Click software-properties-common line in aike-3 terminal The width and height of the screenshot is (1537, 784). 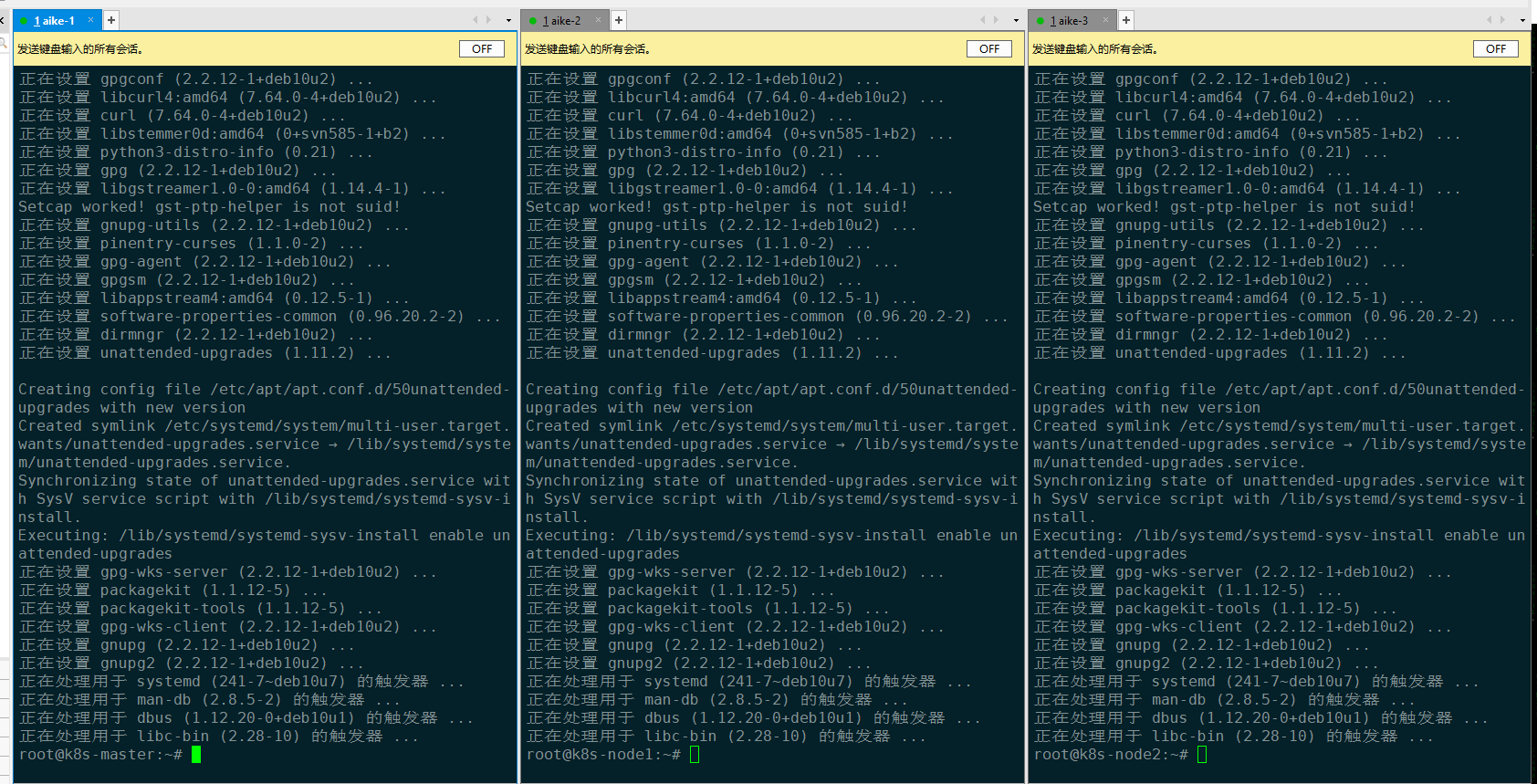(x=1274, y=317)
